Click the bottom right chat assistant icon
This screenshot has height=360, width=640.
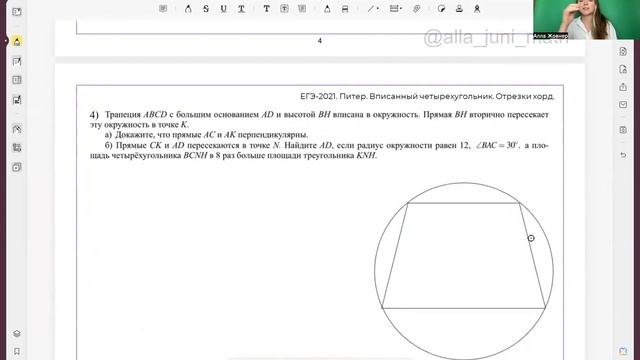pos(623,351)
